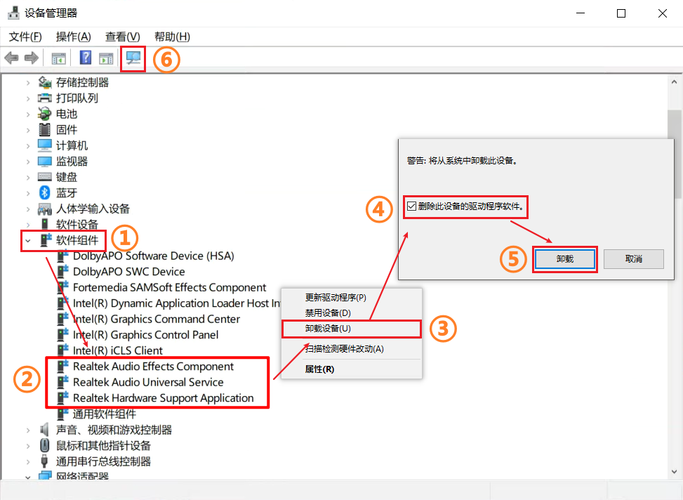Expand the 声音、视频和游戏控制器 category

pos(28,430)
